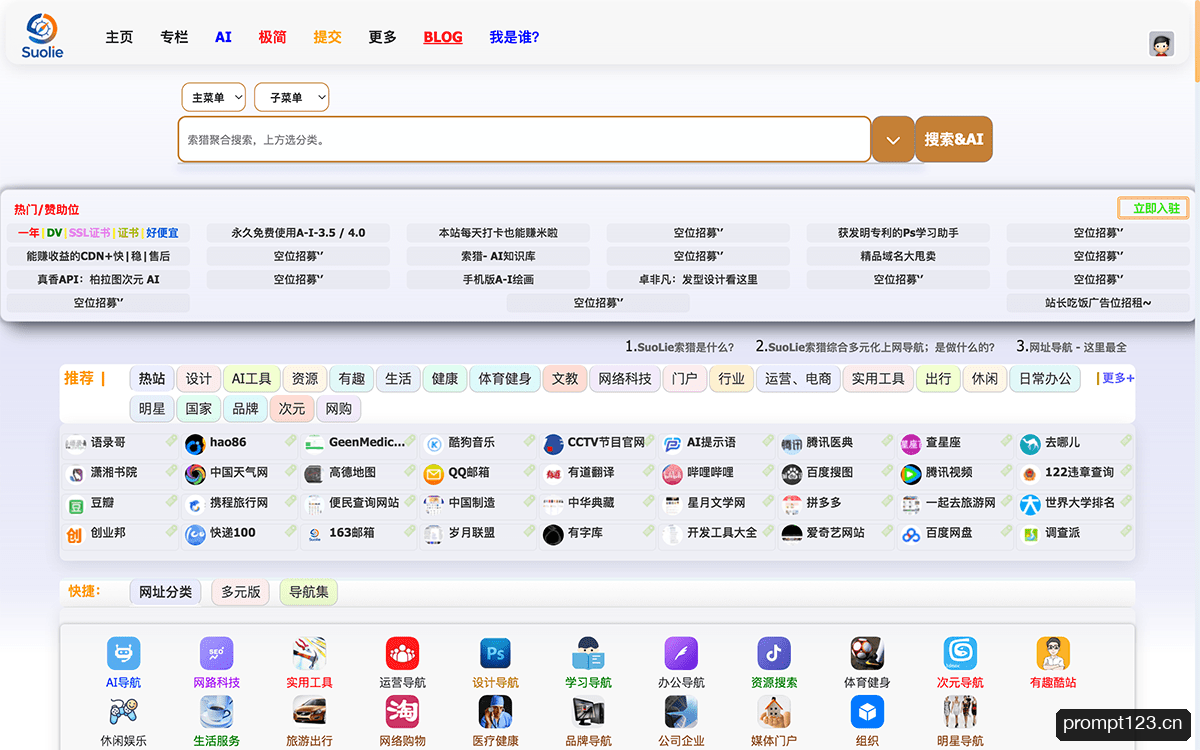Select the 网址分类 quick tab
This screenshot has width=1200, height=750.
click(x=166, y=592)
